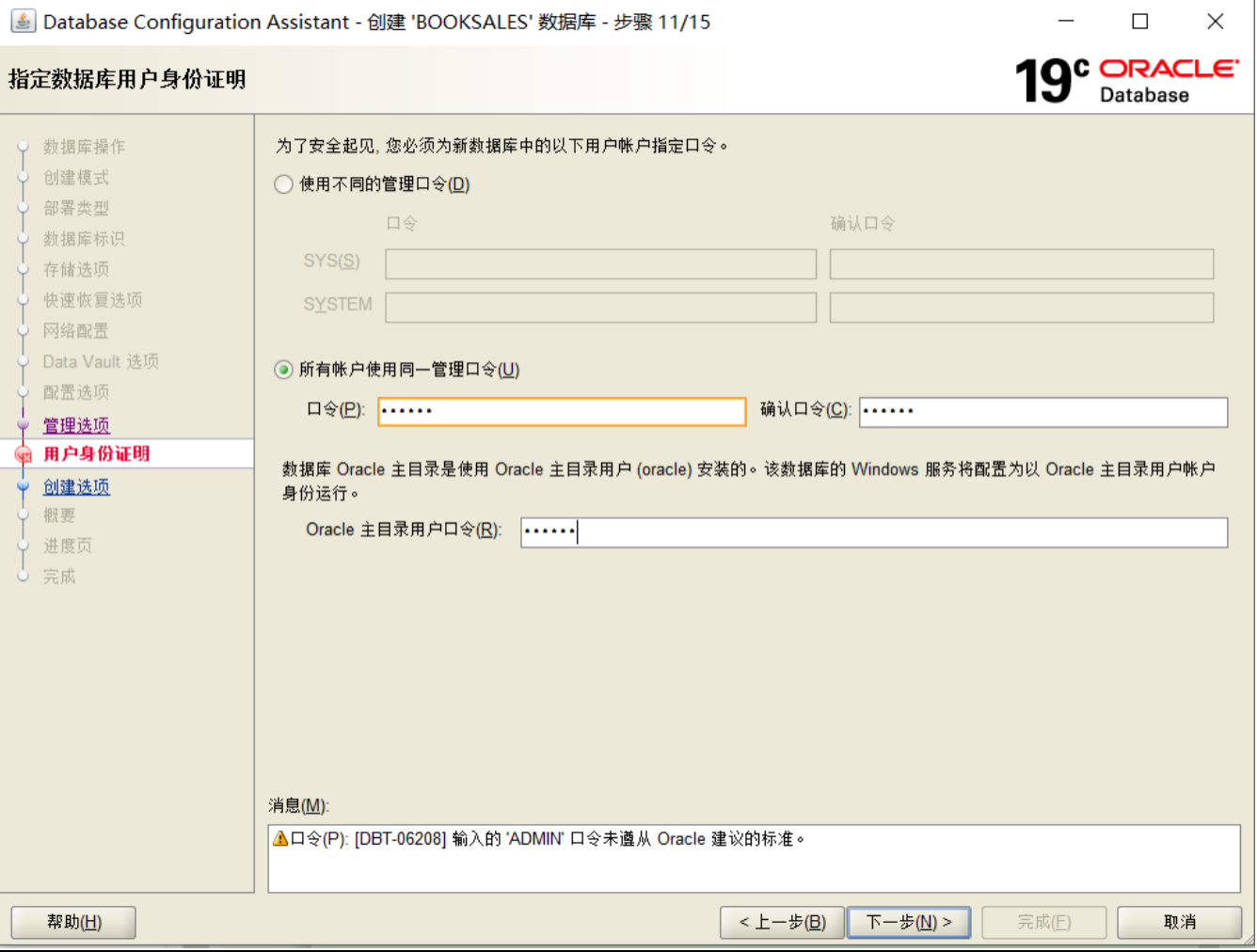Image resolution: width=1257 pixels, height=952 pixels.
Task: Click the DBT-06208 warning message text
Action: pos(548,839)
